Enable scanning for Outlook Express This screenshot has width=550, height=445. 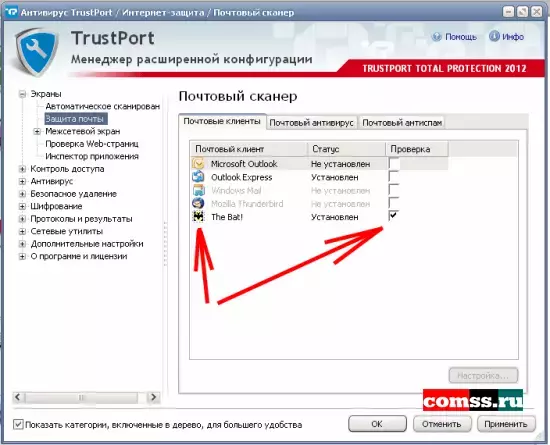(394, 176)
